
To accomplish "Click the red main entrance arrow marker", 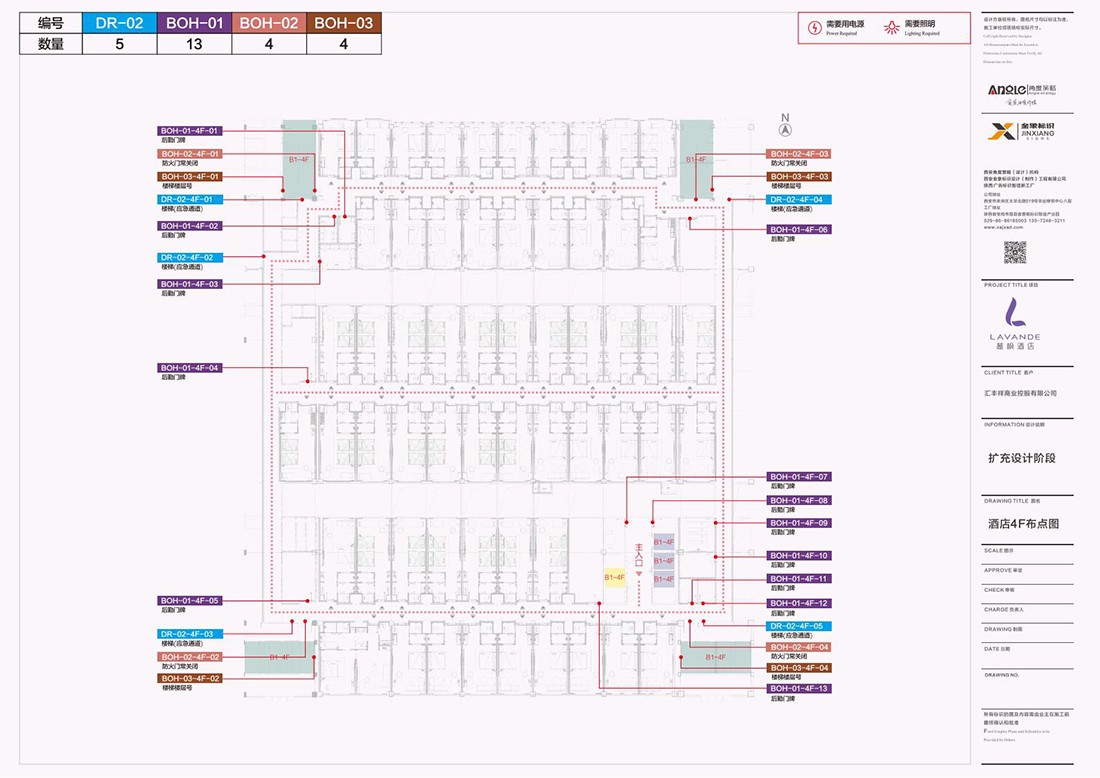I will [x=638, y=573].
